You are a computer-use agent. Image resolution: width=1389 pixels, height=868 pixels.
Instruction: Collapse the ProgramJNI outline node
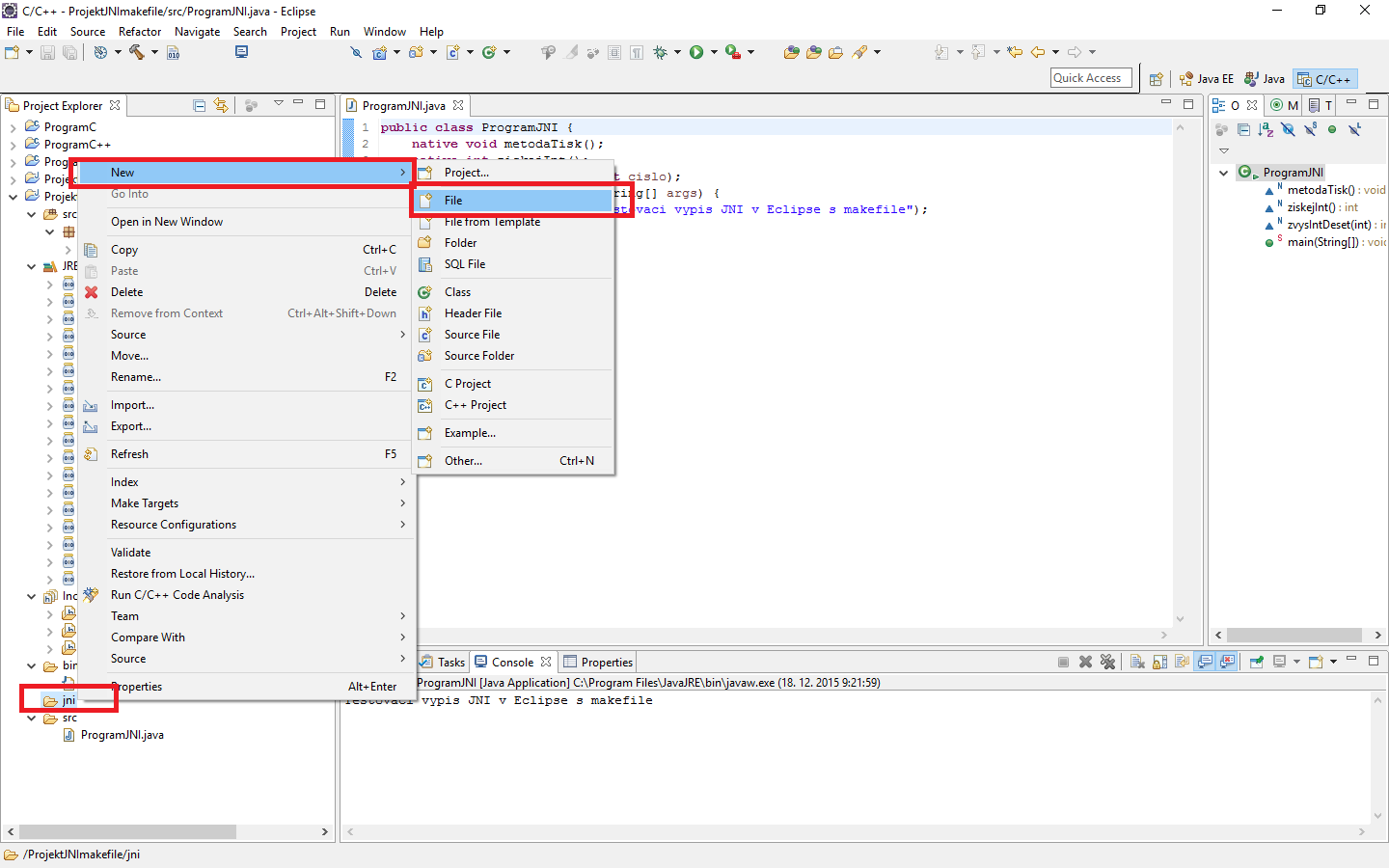pos(1223,172)
